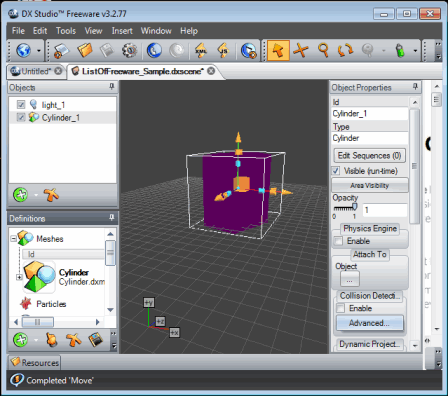Open the Help menu
This screenshot has height=396, width=448.
coord(189,31)
